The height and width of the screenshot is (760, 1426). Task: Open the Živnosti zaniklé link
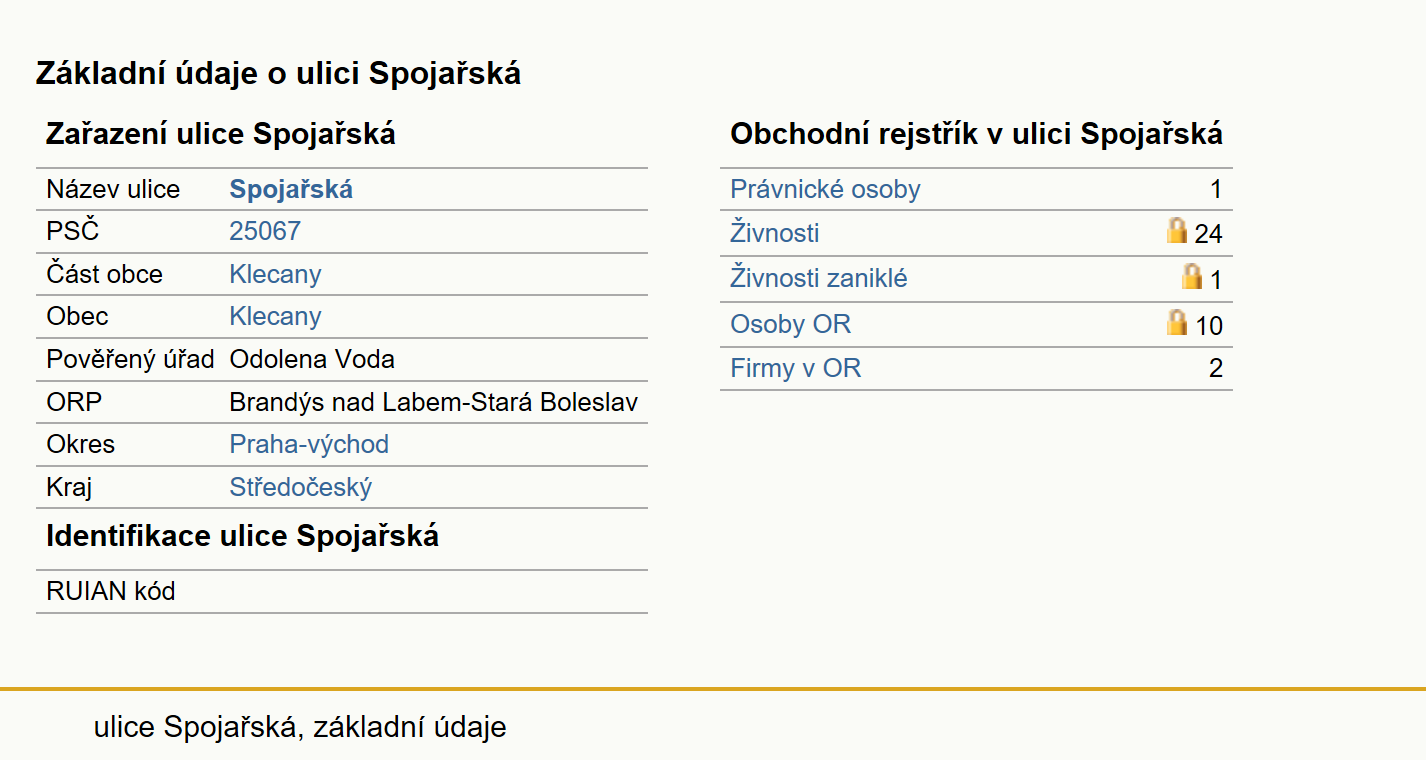pos(819,279)
